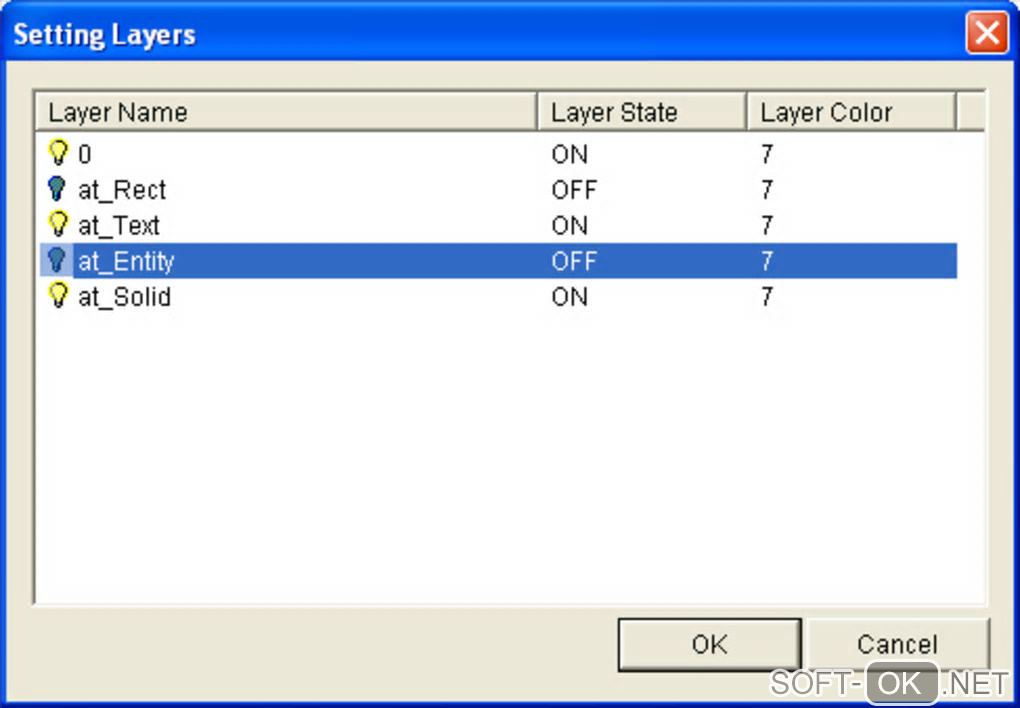Toggle the lightbulb icon for layer 0

point(58,153)
